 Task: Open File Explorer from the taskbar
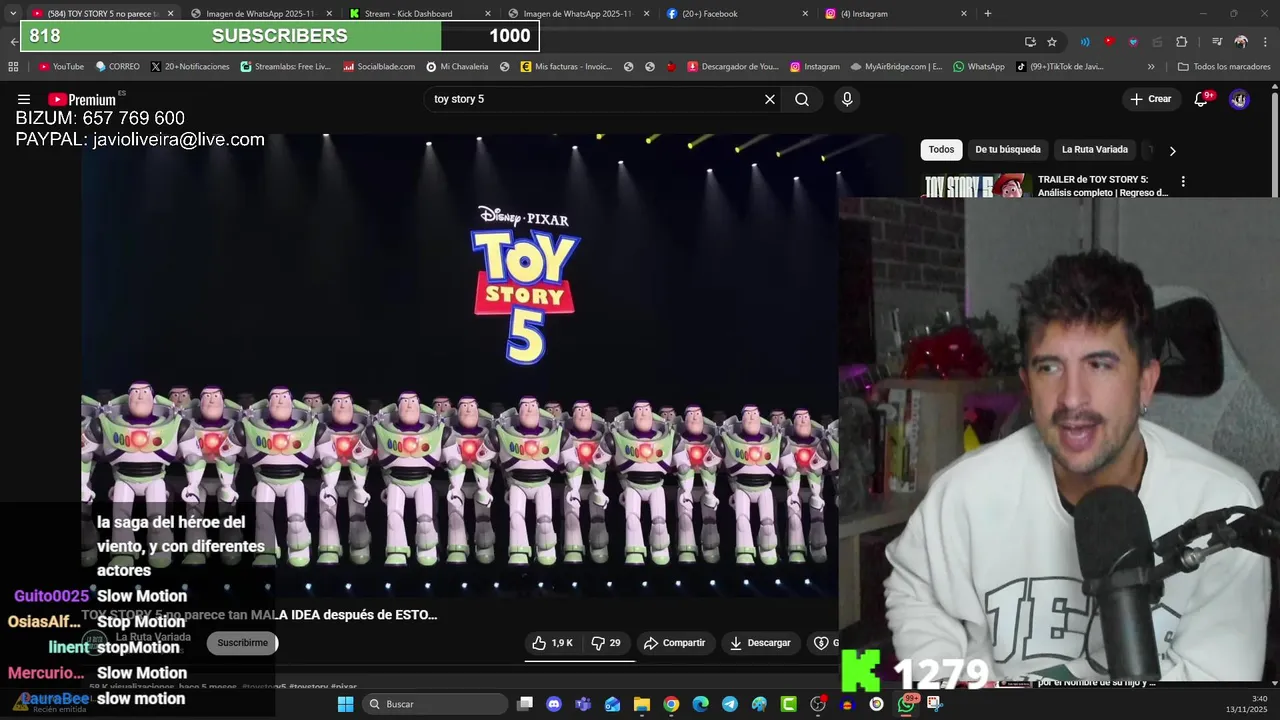pyautogui.click(x=641, y=704)
